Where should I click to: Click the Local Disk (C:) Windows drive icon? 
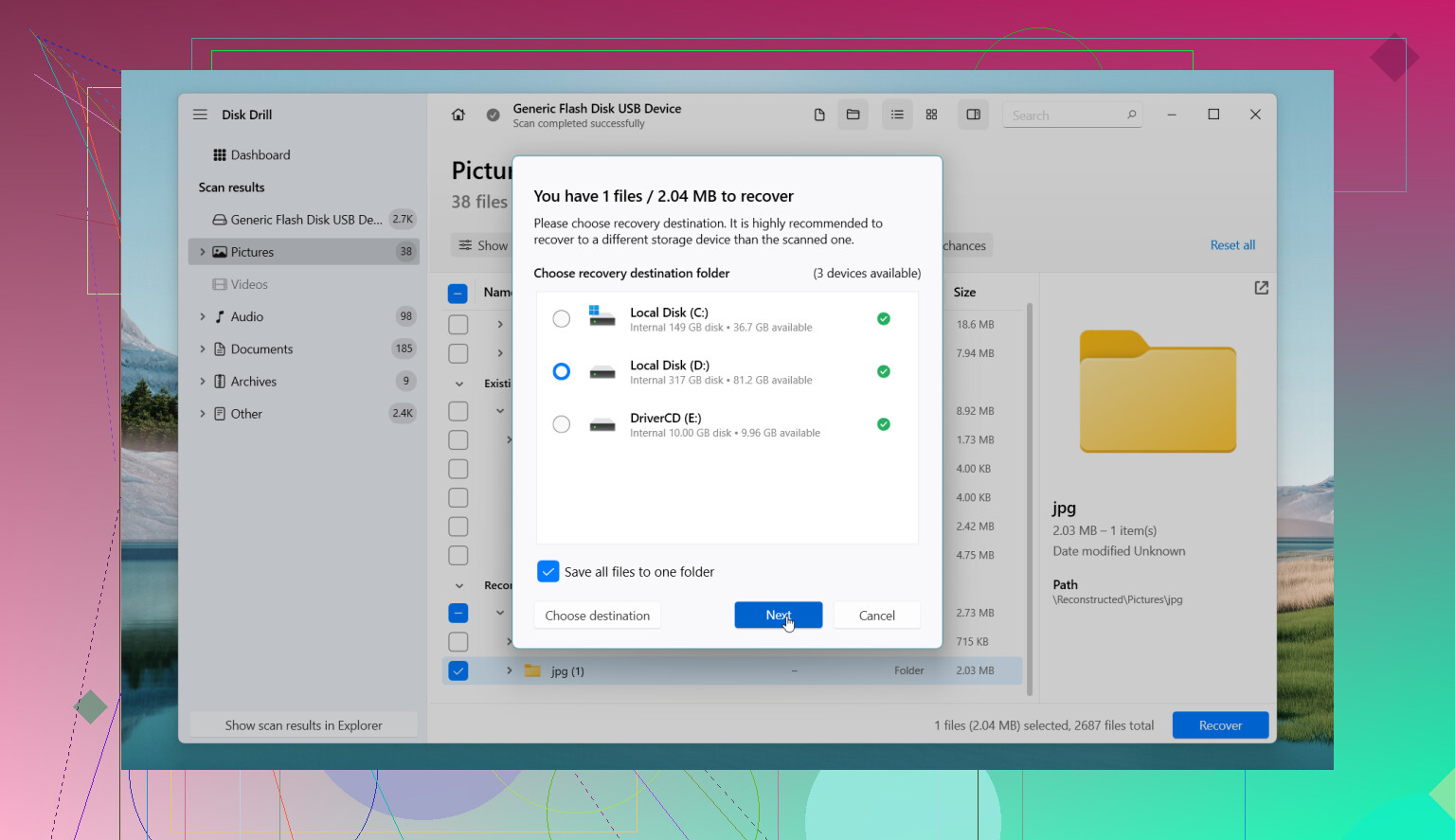(602, 315)
